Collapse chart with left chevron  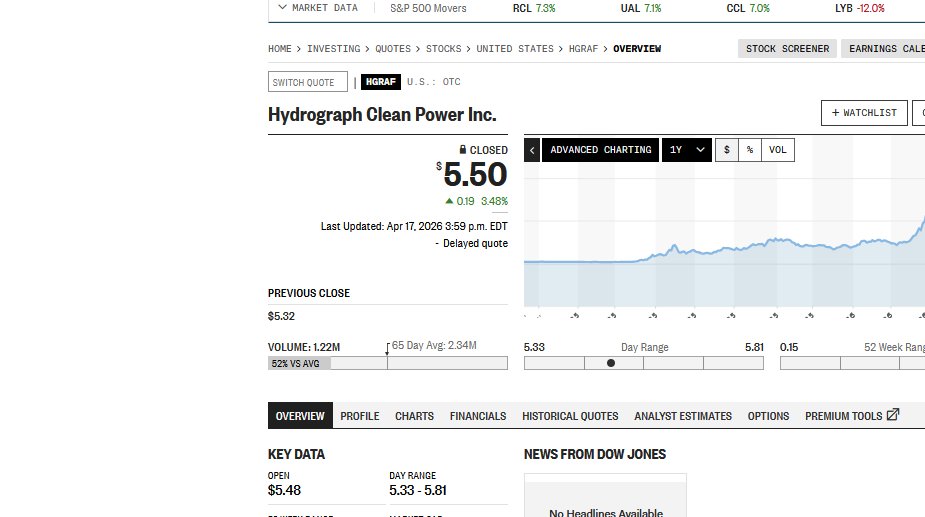point(532,150)
